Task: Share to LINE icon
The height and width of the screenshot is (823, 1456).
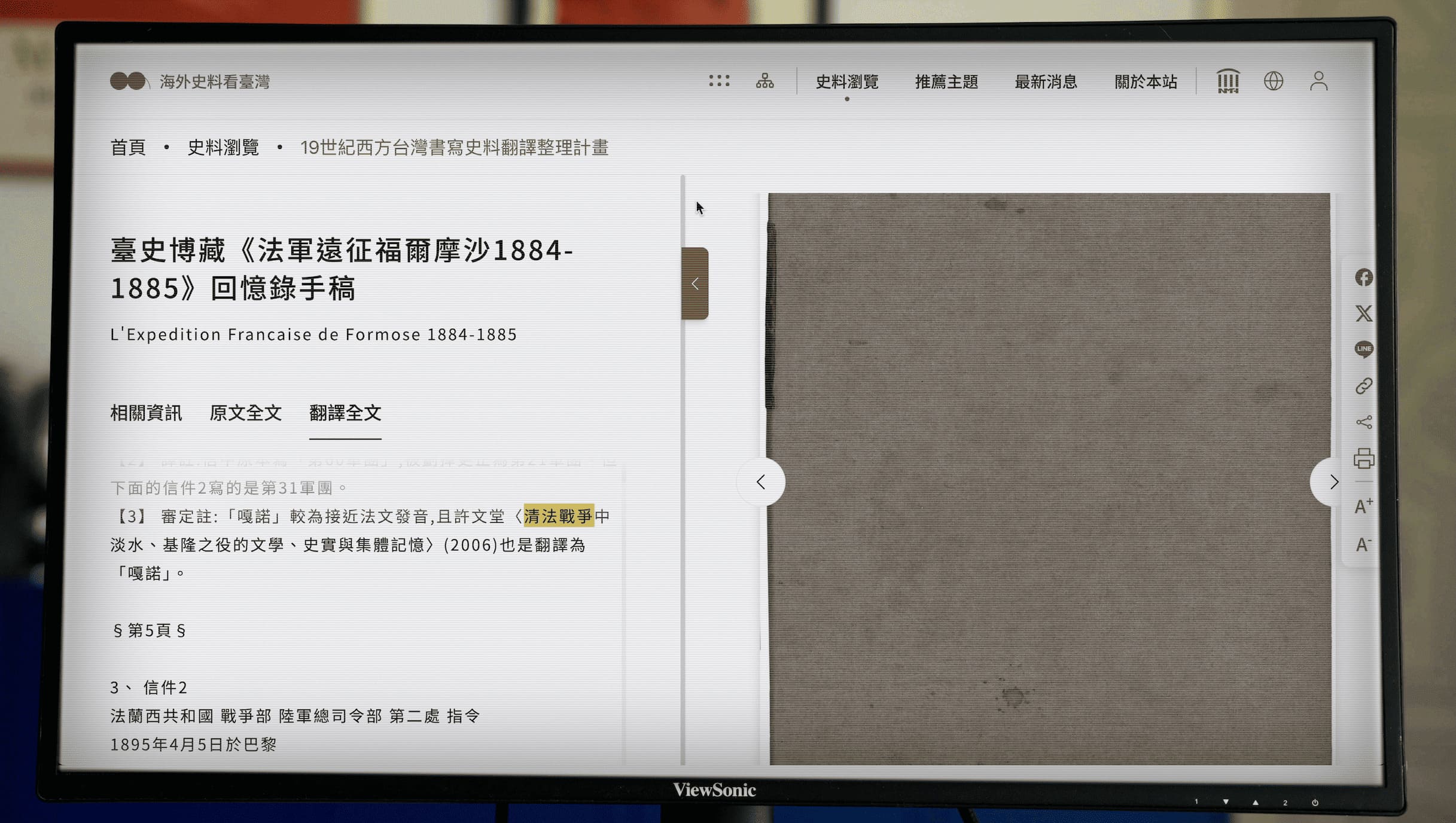Action: (1363, 349)
